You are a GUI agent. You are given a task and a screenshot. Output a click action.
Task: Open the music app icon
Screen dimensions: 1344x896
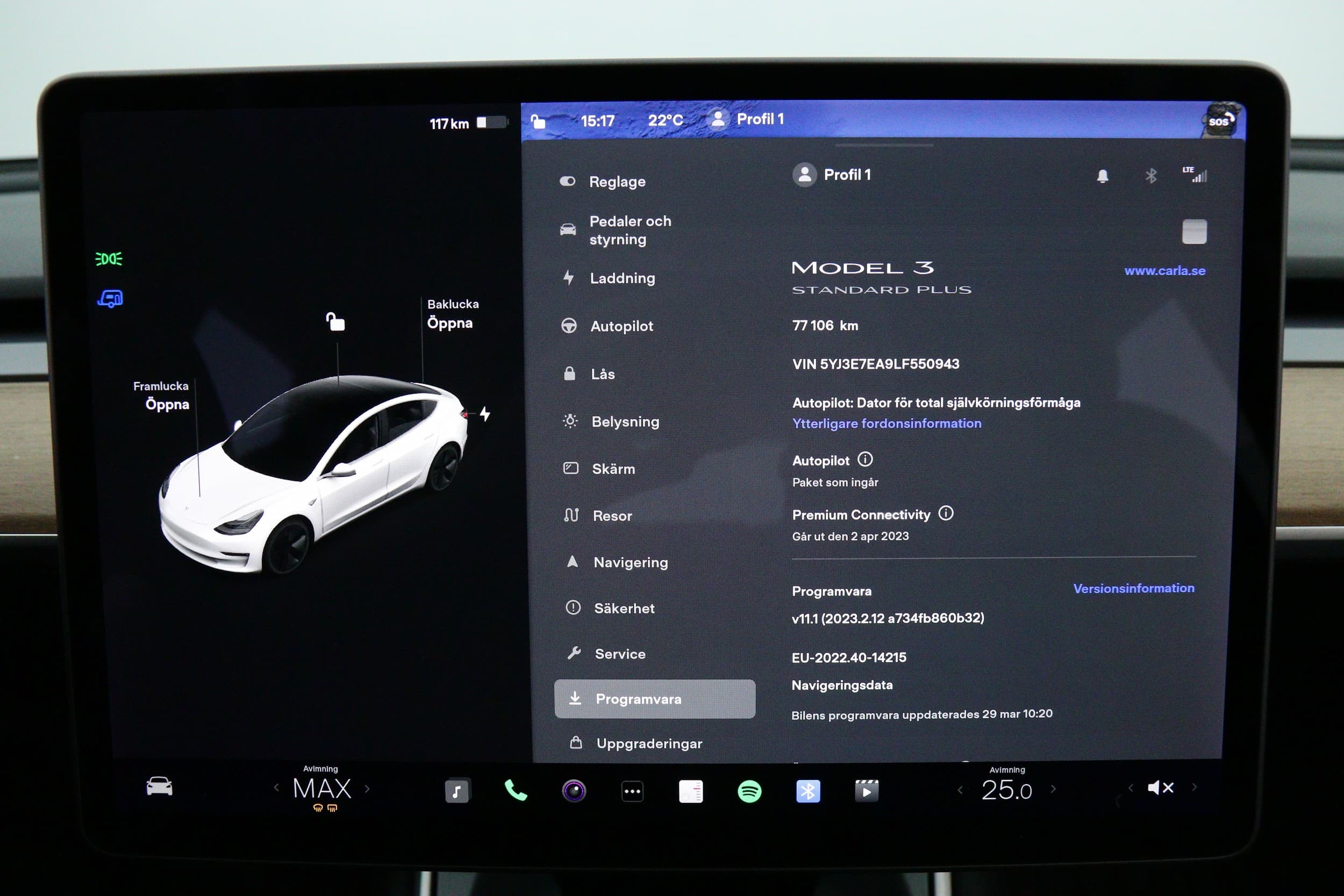[x=457, y=791]
